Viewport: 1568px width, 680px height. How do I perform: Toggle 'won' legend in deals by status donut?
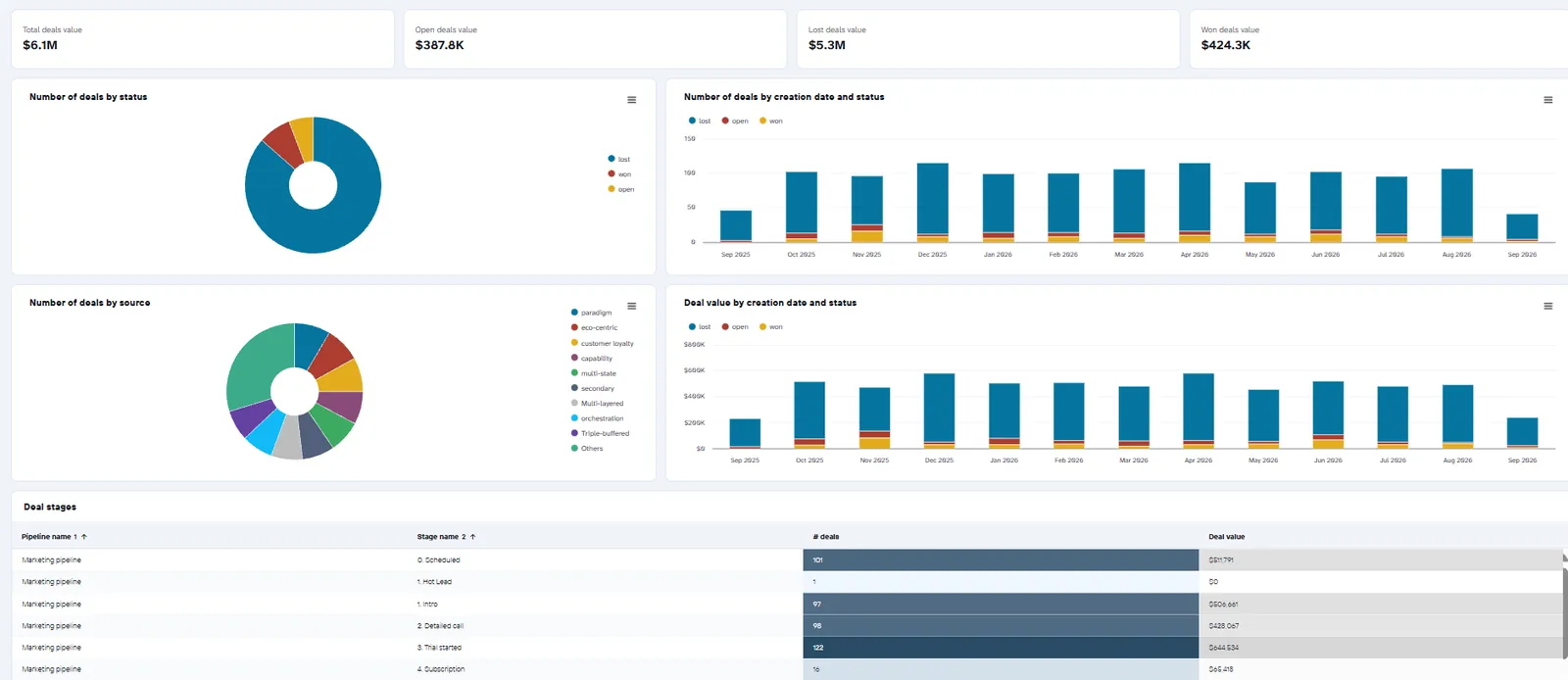[x=619, y=174]
